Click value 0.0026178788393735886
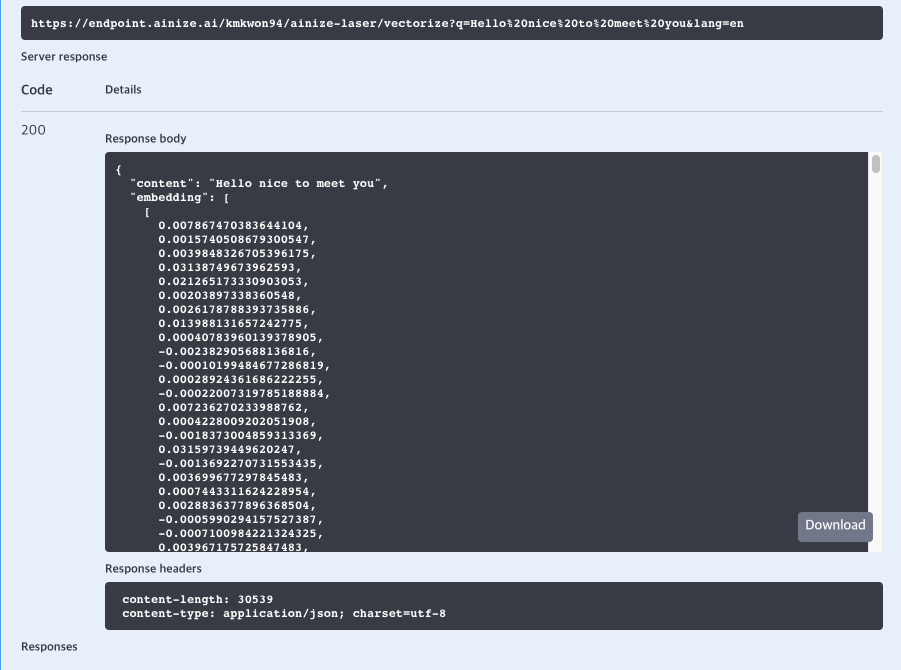This screenshot has height=670, width=901. point(237,309)
